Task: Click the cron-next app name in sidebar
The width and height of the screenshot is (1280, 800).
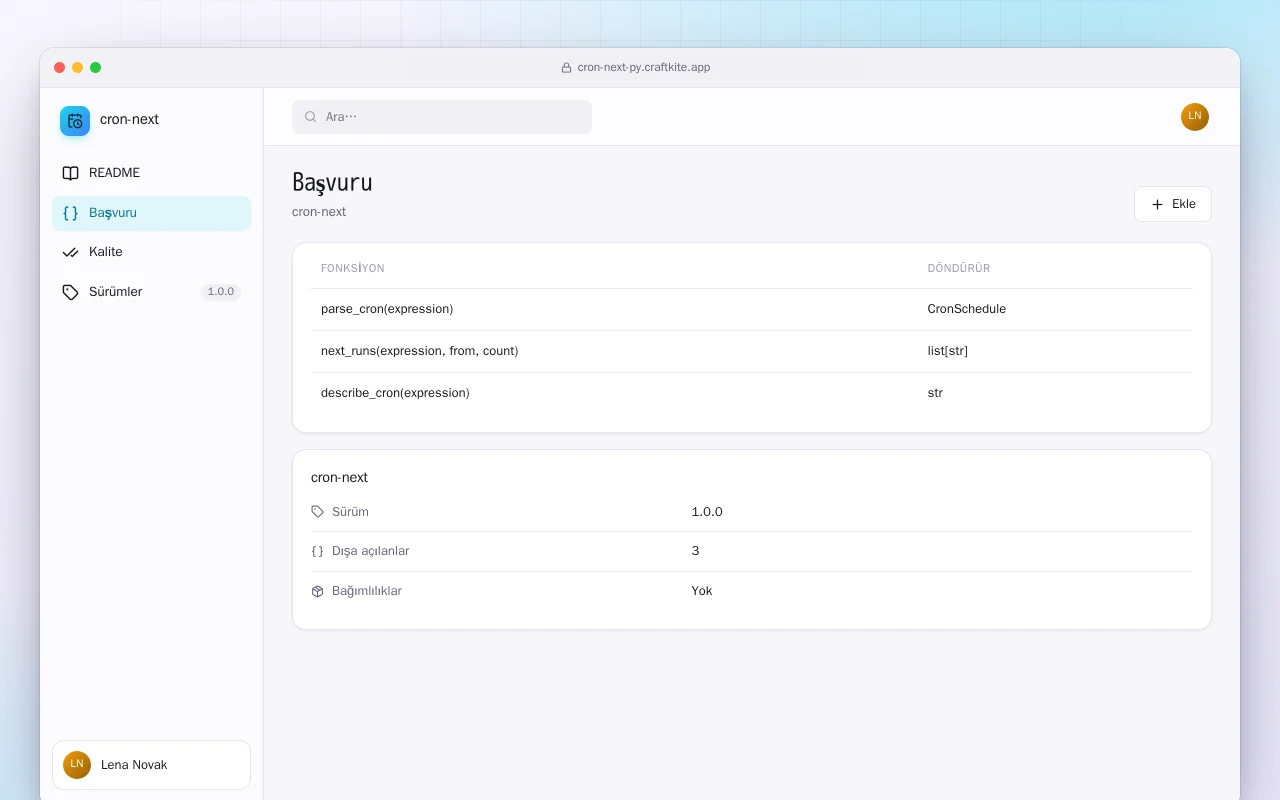Action: coord(129,120)
